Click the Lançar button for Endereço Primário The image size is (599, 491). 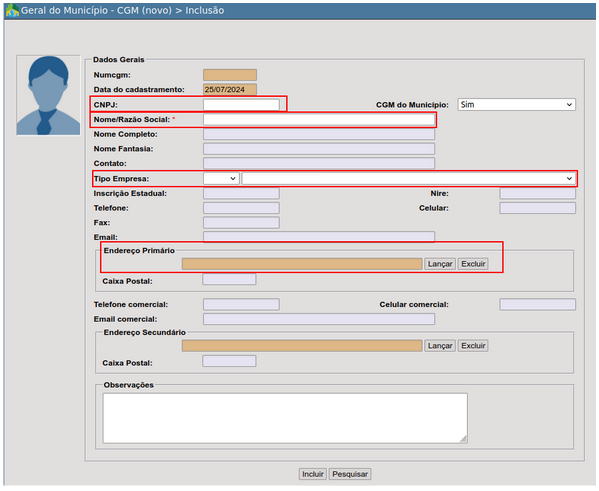click(440, 264)
